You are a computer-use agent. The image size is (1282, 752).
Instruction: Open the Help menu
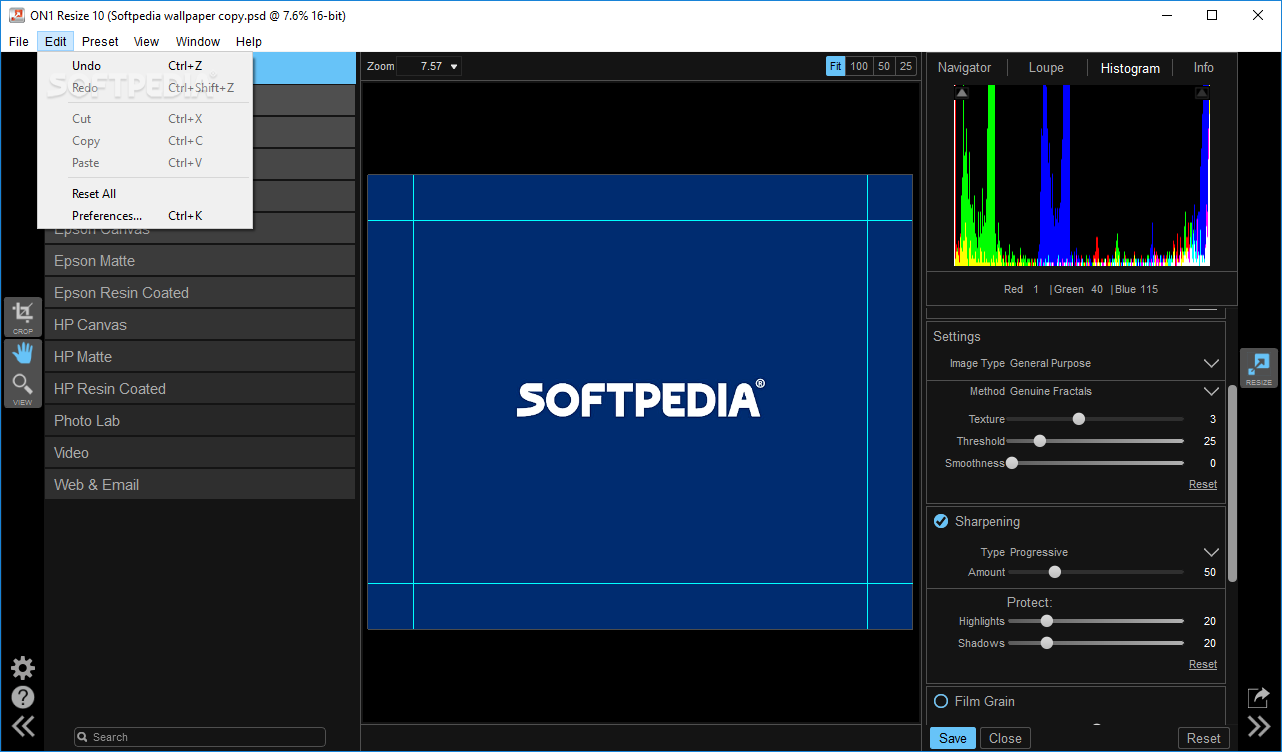249,41
